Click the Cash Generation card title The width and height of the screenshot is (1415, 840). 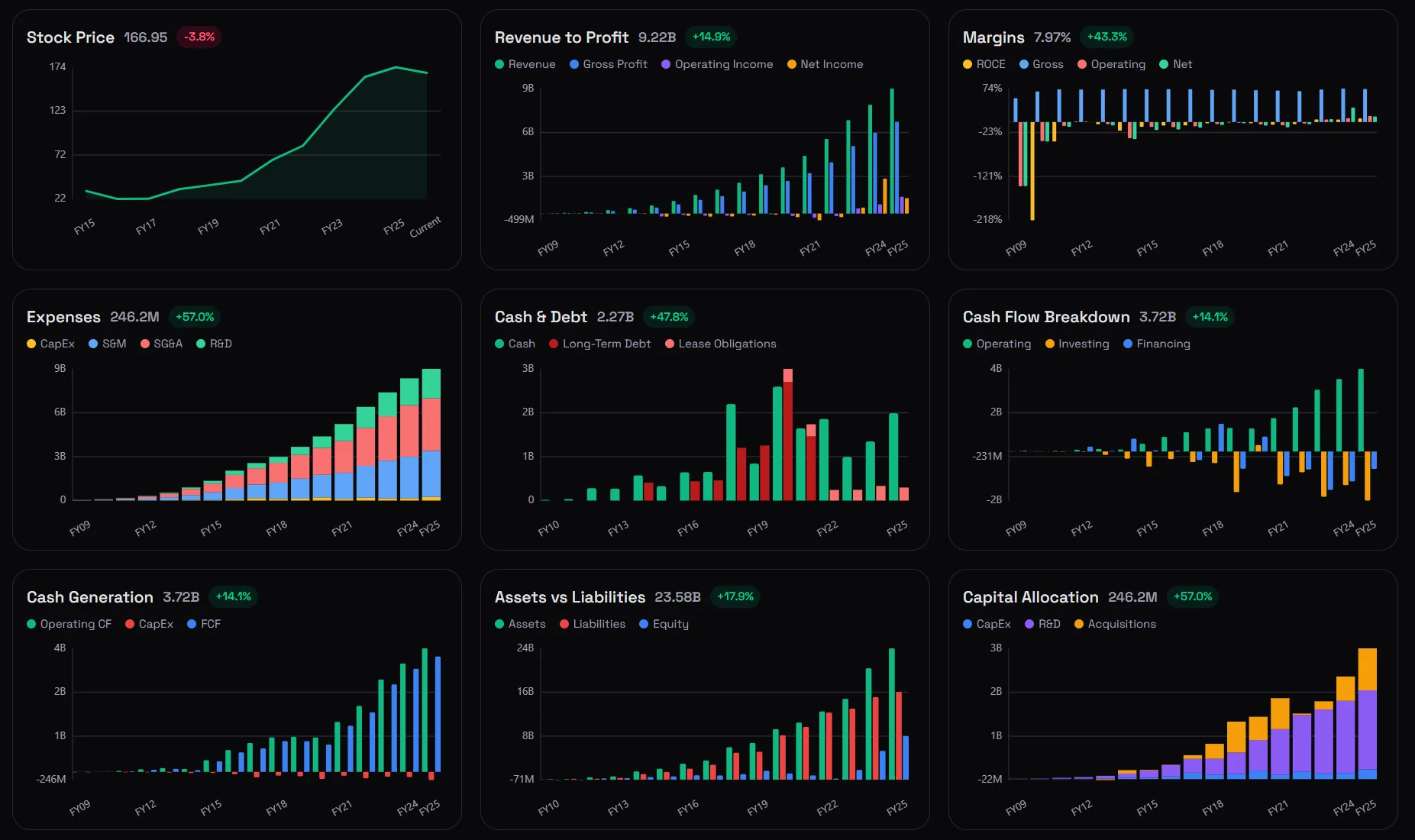90,597
